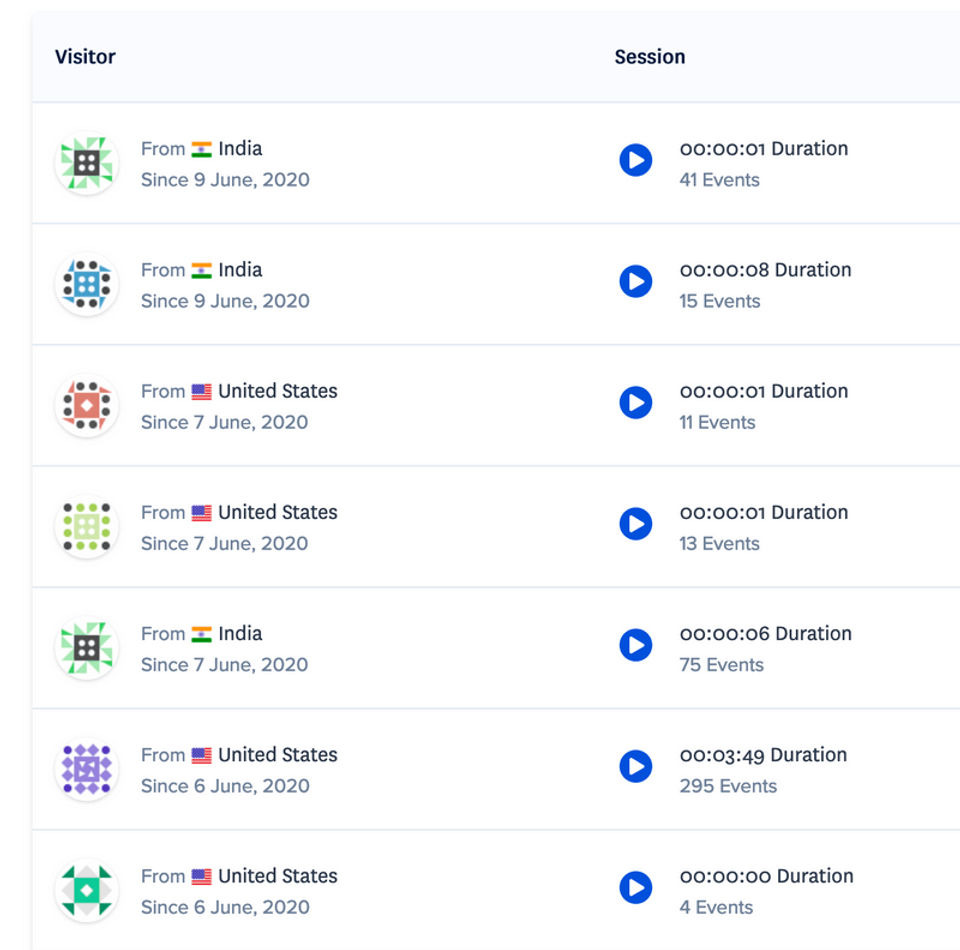
Task: Click the 295 Events label
Action: pos(728,786)
